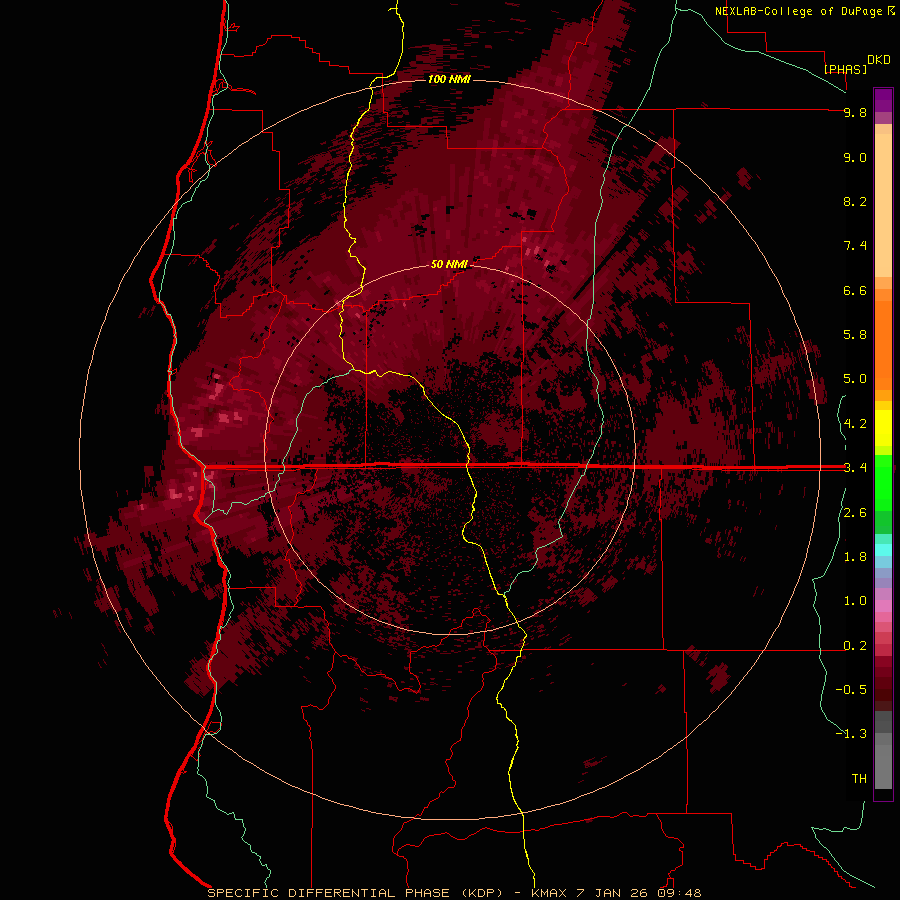Click the 5.8 scale value
Screen dimensions: 900x900
click(855, 335)
